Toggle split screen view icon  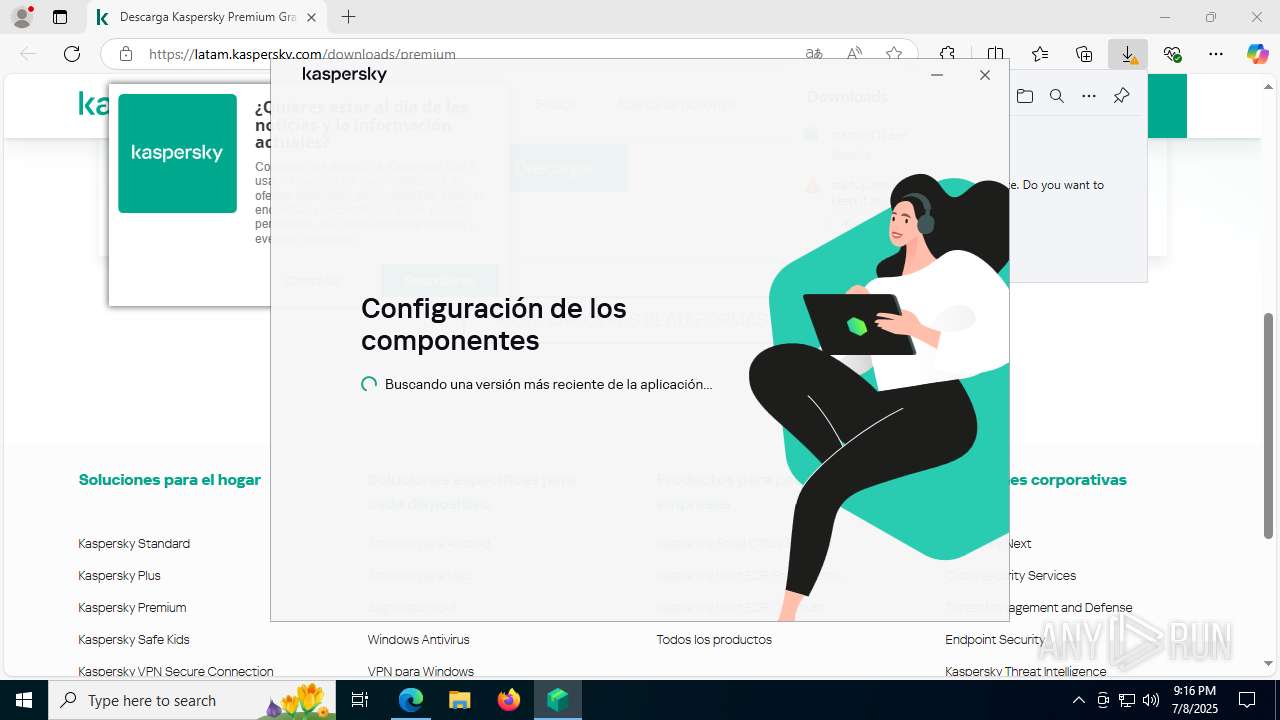995,54
